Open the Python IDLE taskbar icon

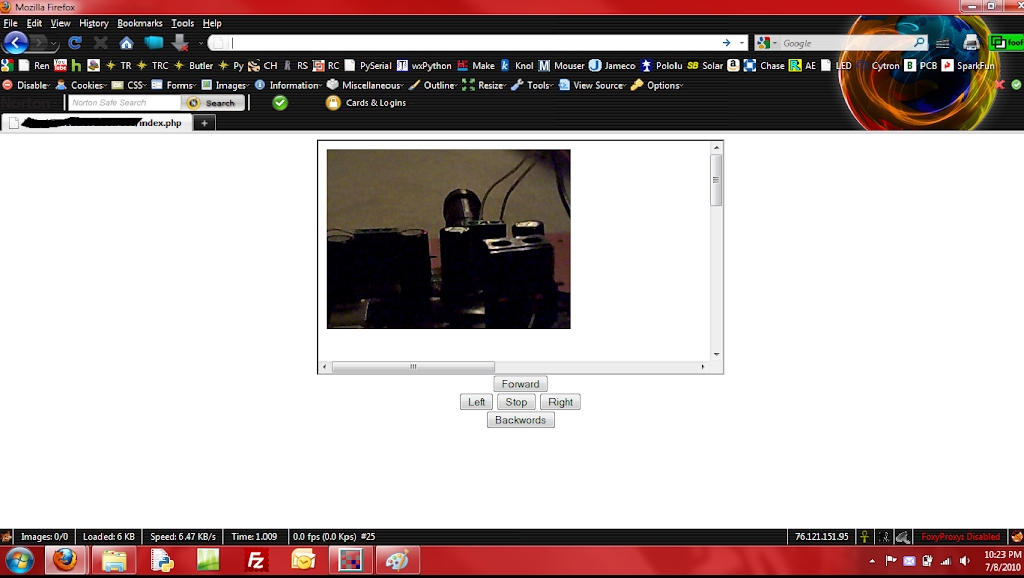coord(161,560)
